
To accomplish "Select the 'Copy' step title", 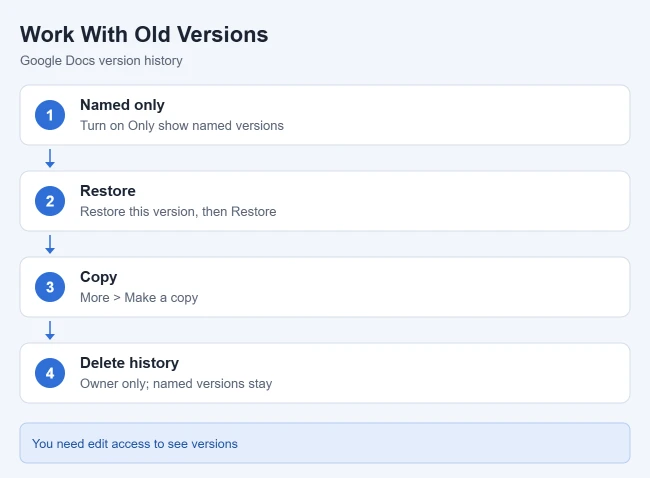I will 98,277.
